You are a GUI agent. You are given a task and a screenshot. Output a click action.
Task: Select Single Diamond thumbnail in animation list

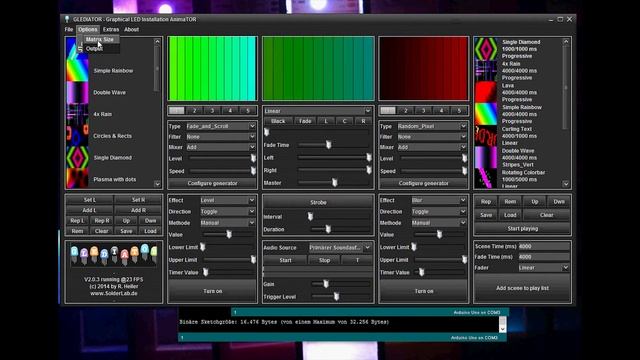tap(77, 157)
